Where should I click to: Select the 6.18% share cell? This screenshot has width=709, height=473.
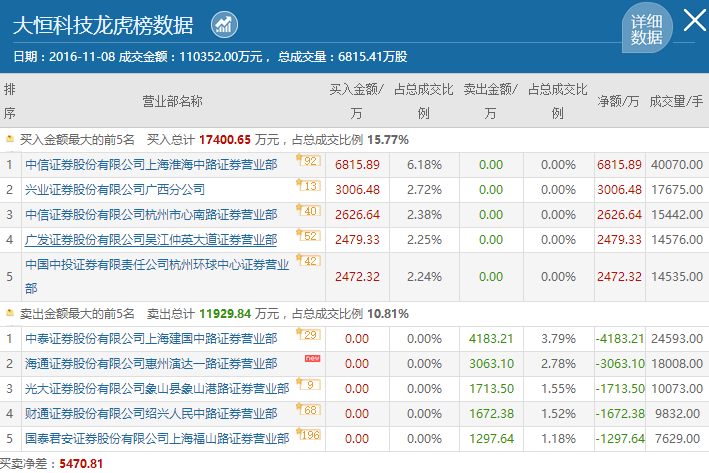click(424, 165)
